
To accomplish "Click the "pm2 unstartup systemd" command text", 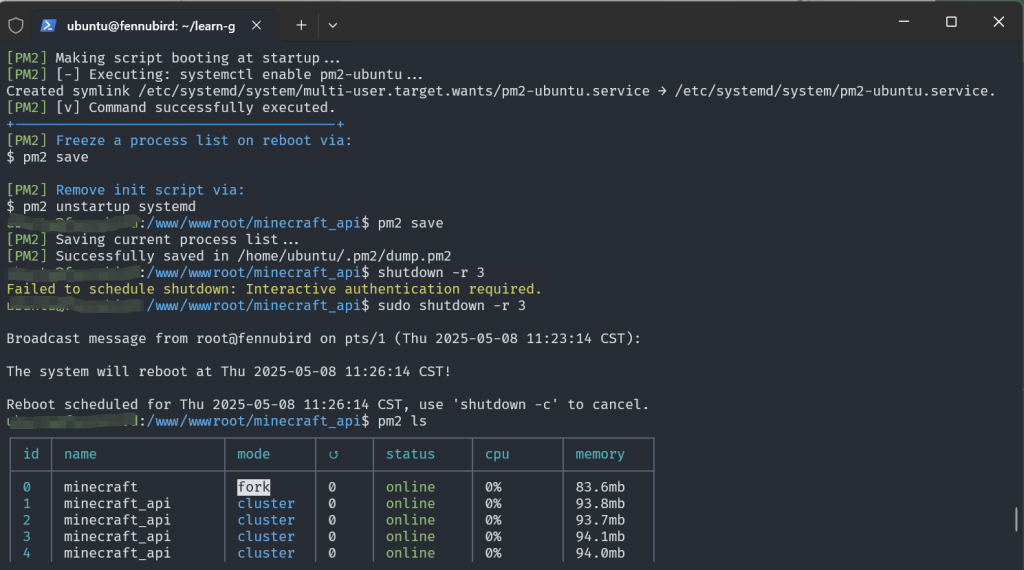I will tap(109, 206).
